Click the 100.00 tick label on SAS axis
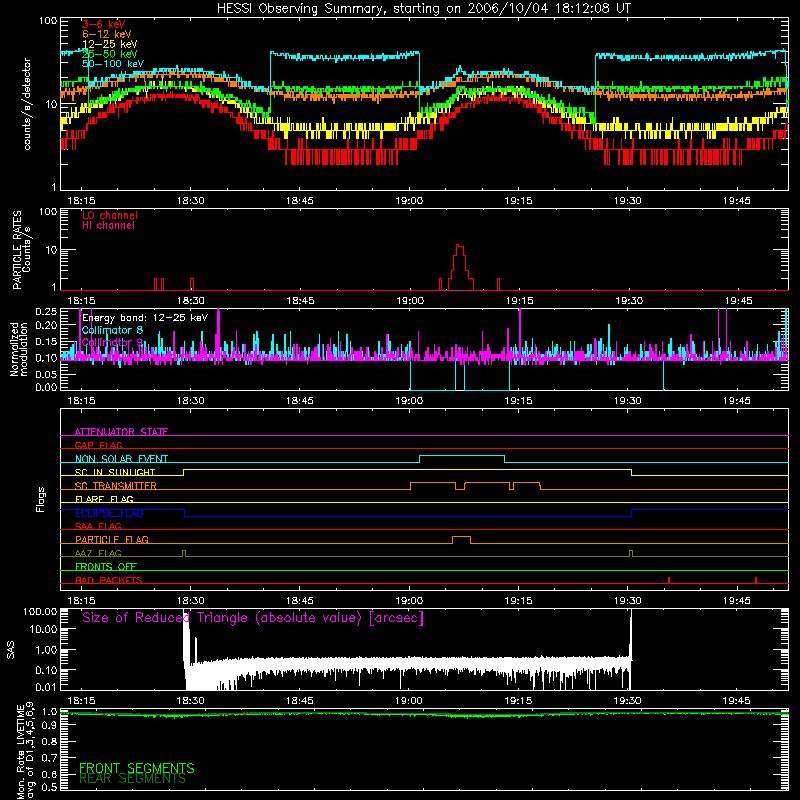This screenshot has width=800, height=800. point(40,611)
